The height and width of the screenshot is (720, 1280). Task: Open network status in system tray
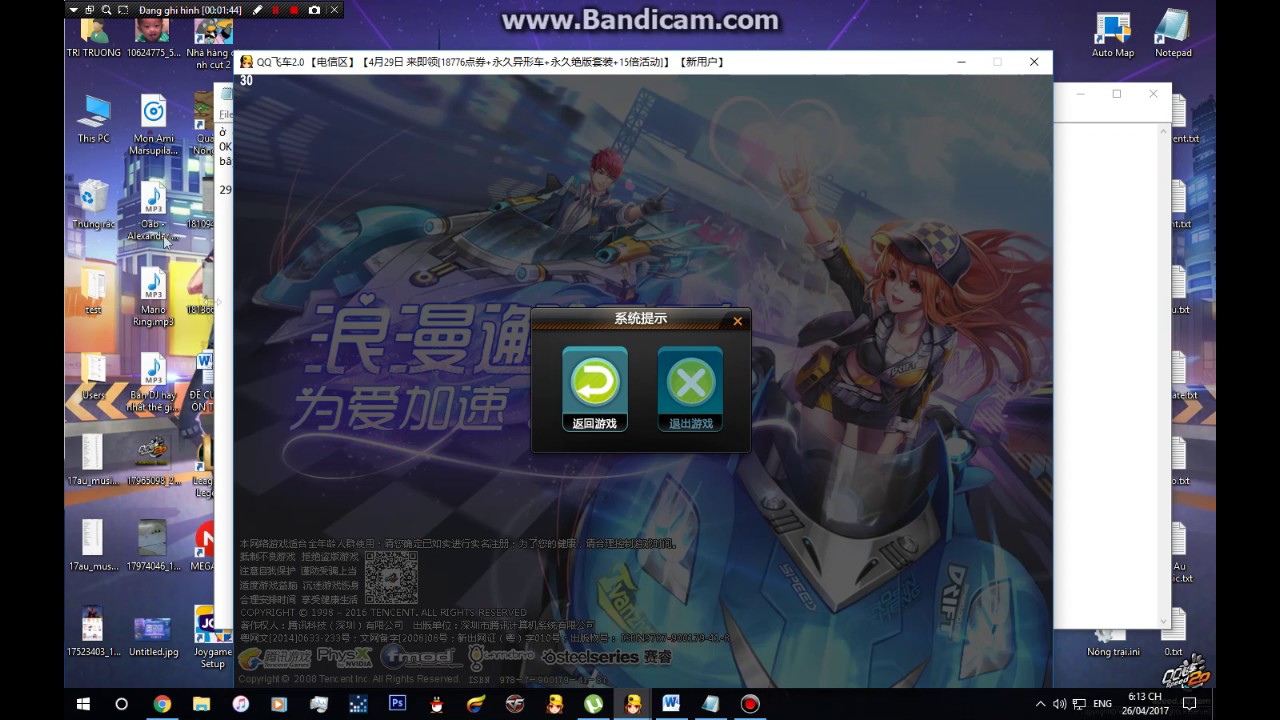point(1078,704)
